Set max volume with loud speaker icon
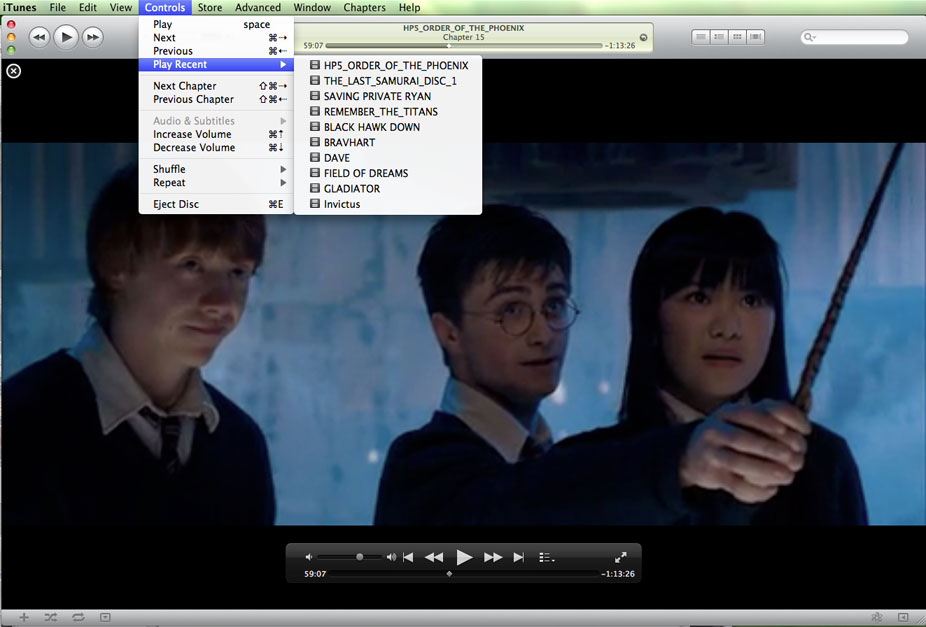Screen dimensions: 926x627 click(391, 557)
